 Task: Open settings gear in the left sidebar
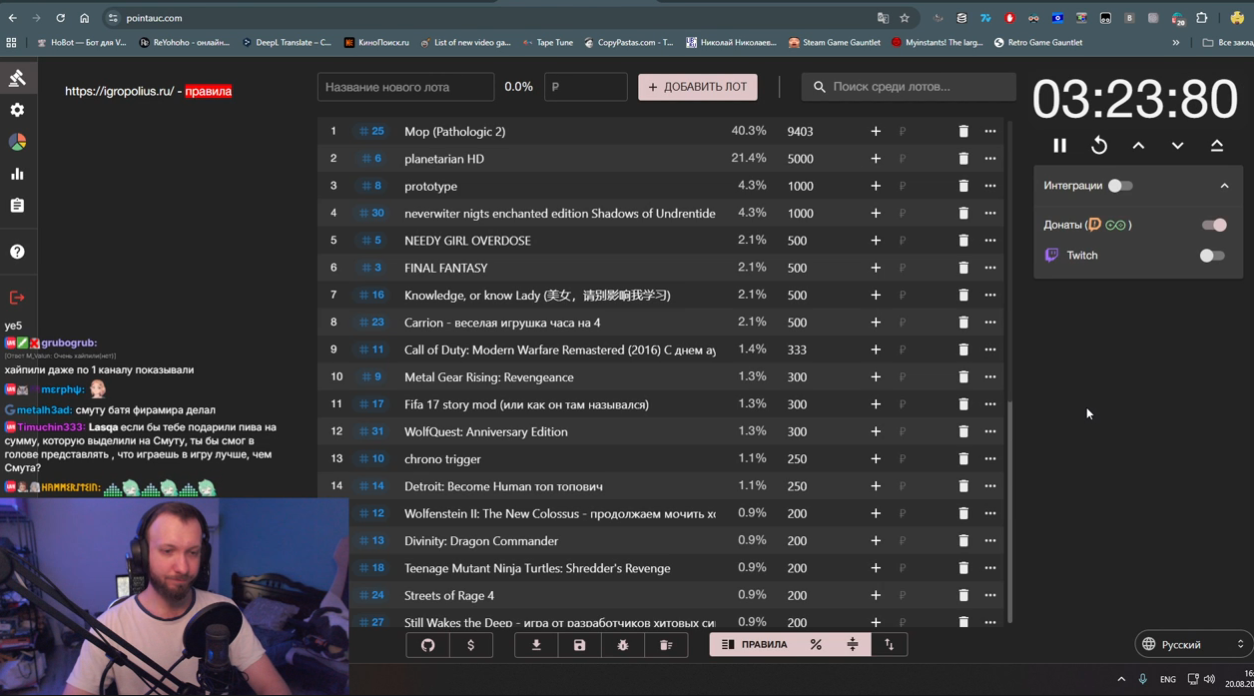click(17, 110)
